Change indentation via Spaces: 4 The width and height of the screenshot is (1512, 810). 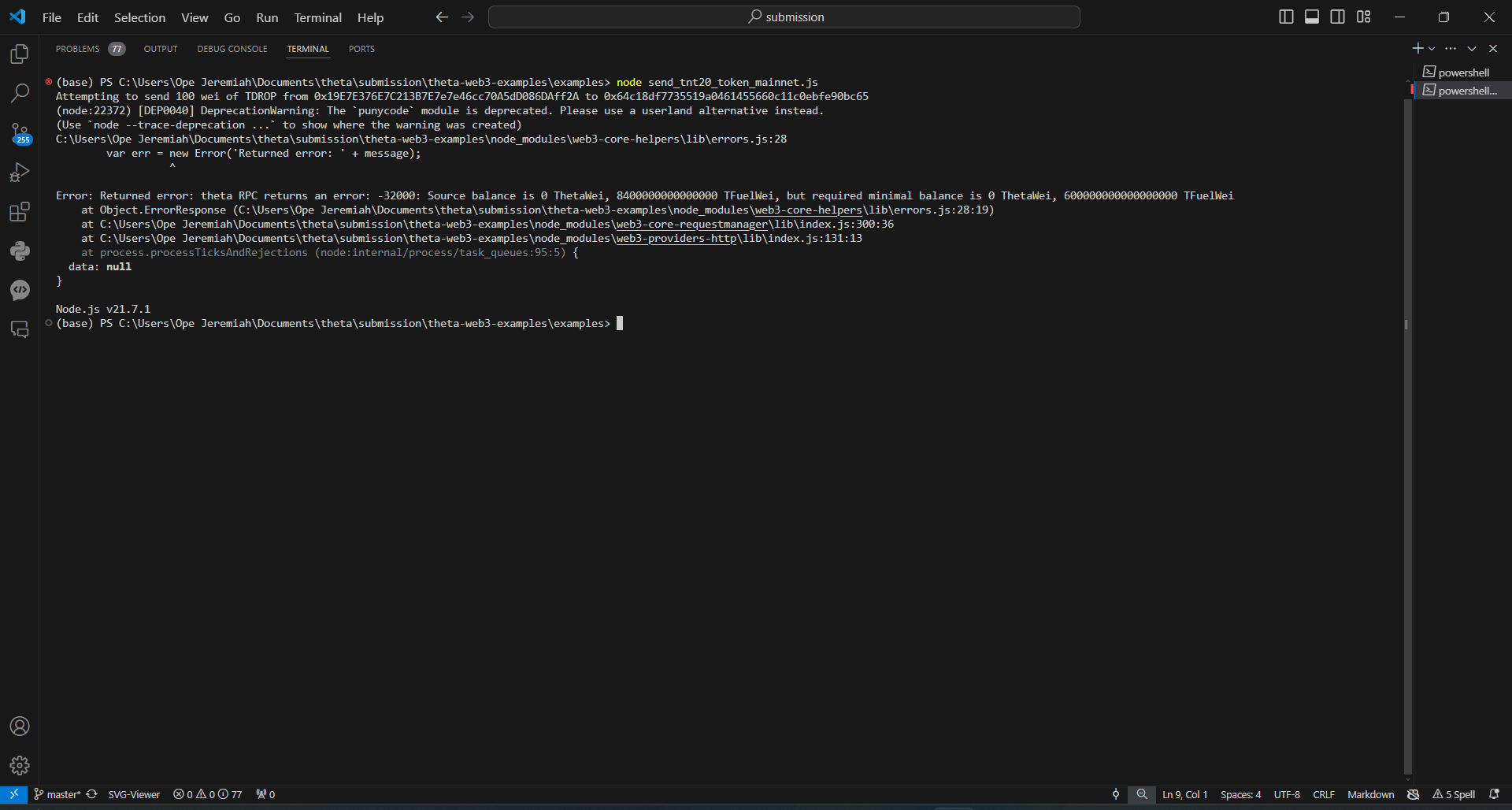pyautogui.click(x=1240, y=794)
